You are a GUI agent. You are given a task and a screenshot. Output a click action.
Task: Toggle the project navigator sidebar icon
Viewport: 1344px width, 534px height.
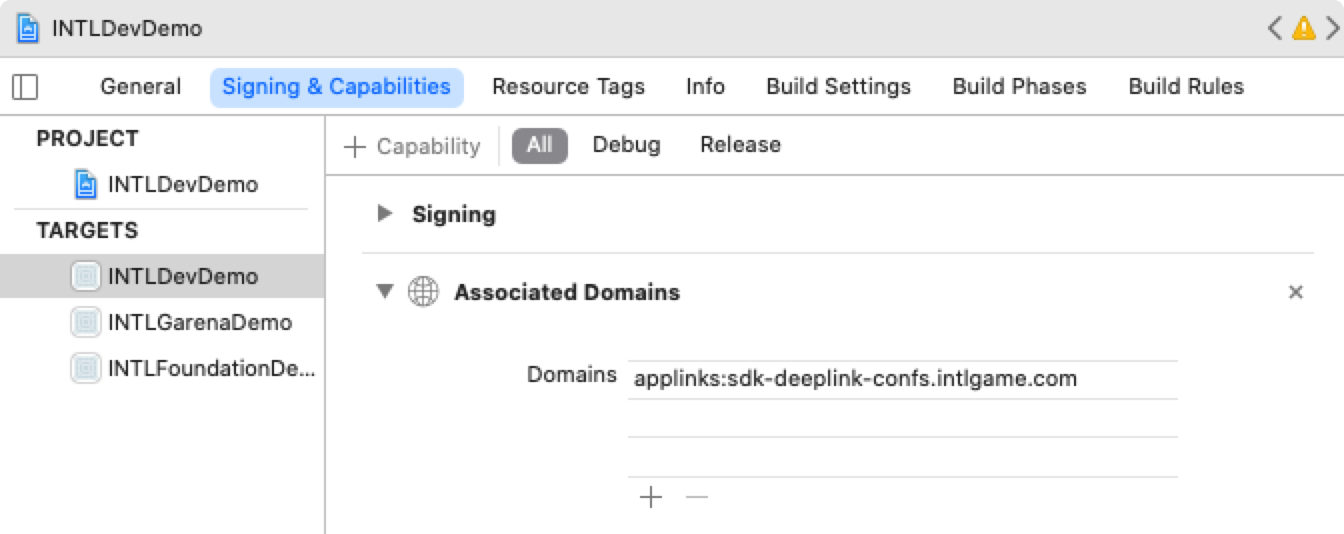(25, 87)
